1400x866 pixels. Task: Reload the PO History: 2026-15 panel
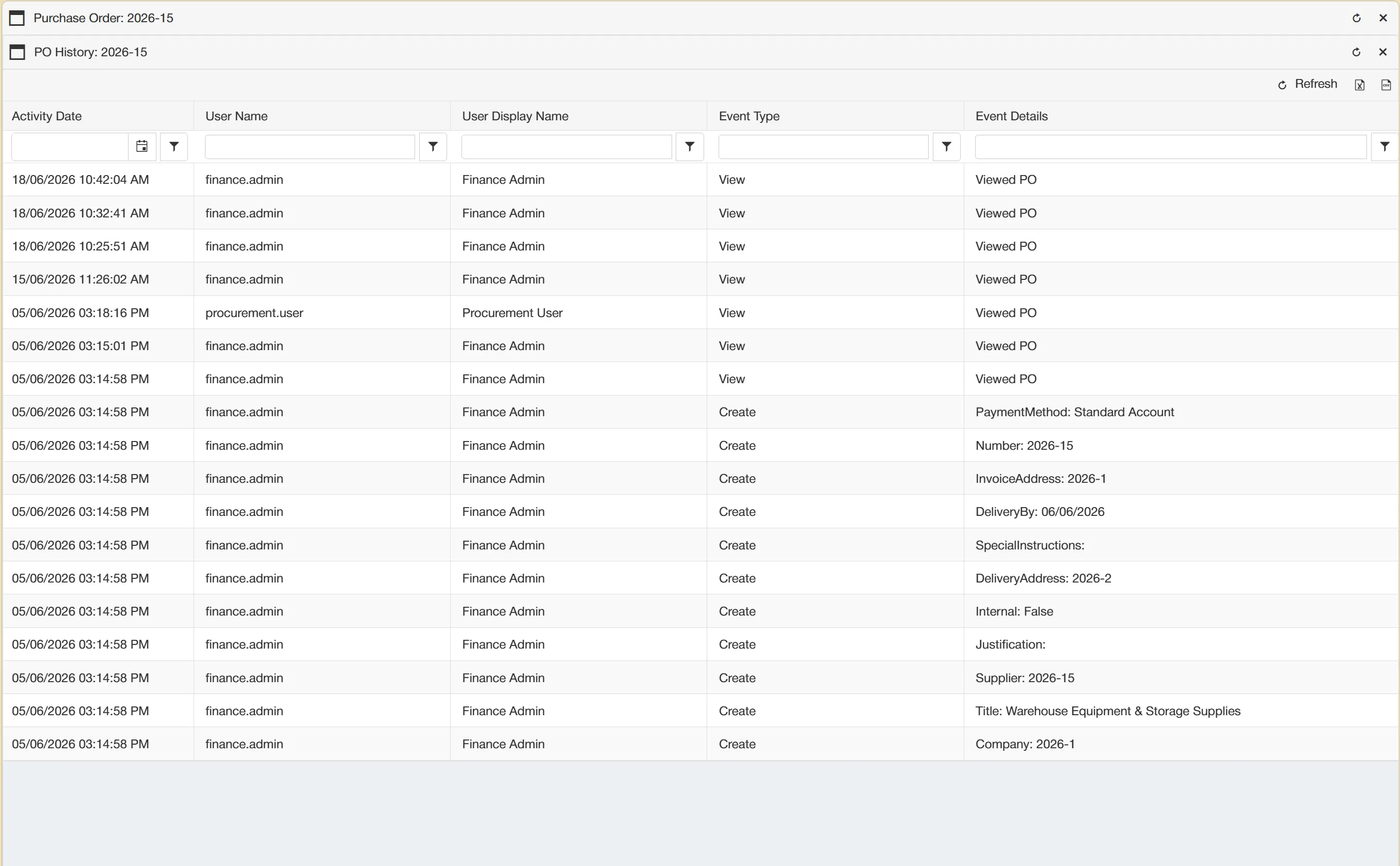(1356, 52)
